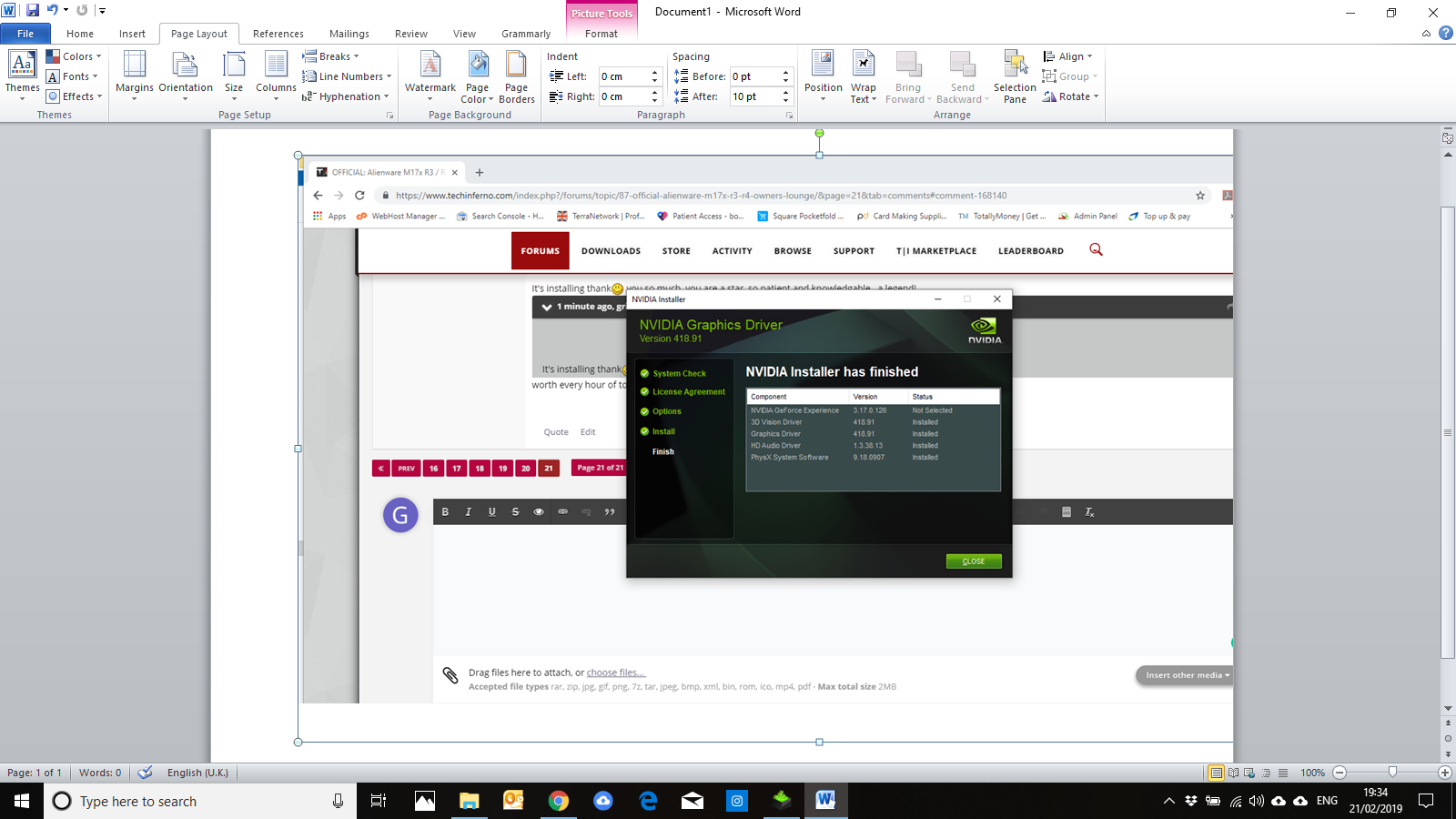Switch to Print Layout view in status bar
The height and width of the screenshot is (819, 1456).
[1216, 773]
